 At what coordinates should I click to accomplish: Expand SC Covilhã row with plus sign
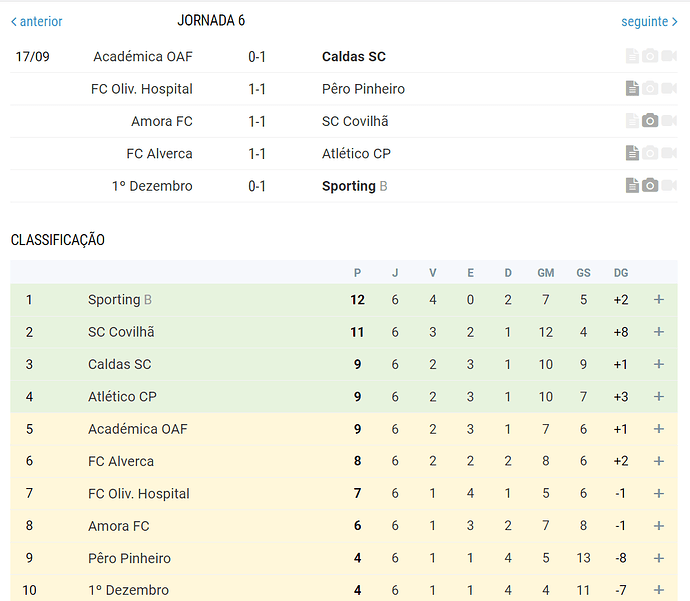coord(659,332)
